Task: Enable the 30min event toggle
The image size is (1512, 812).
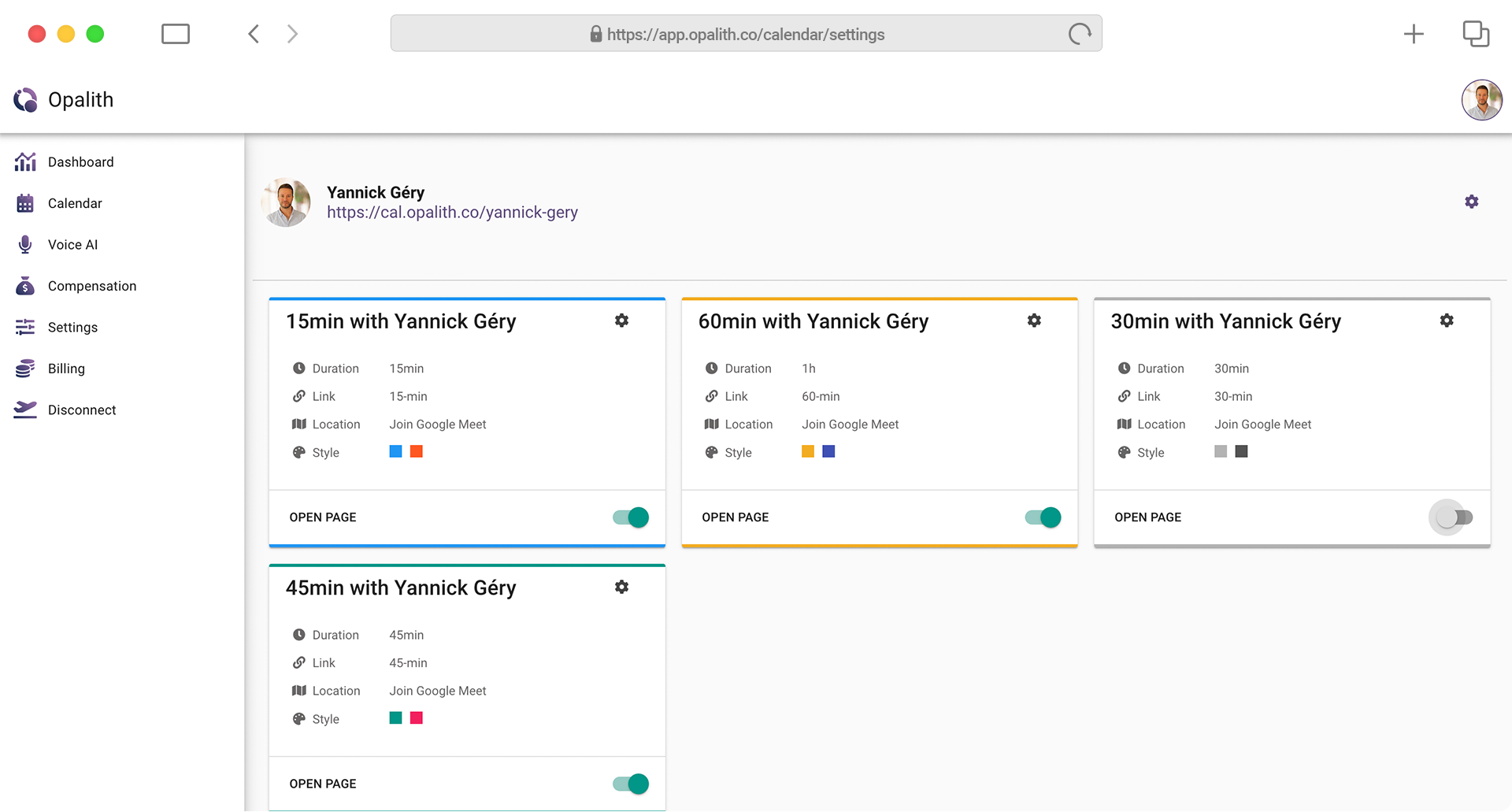Action: pos(1454,517)
